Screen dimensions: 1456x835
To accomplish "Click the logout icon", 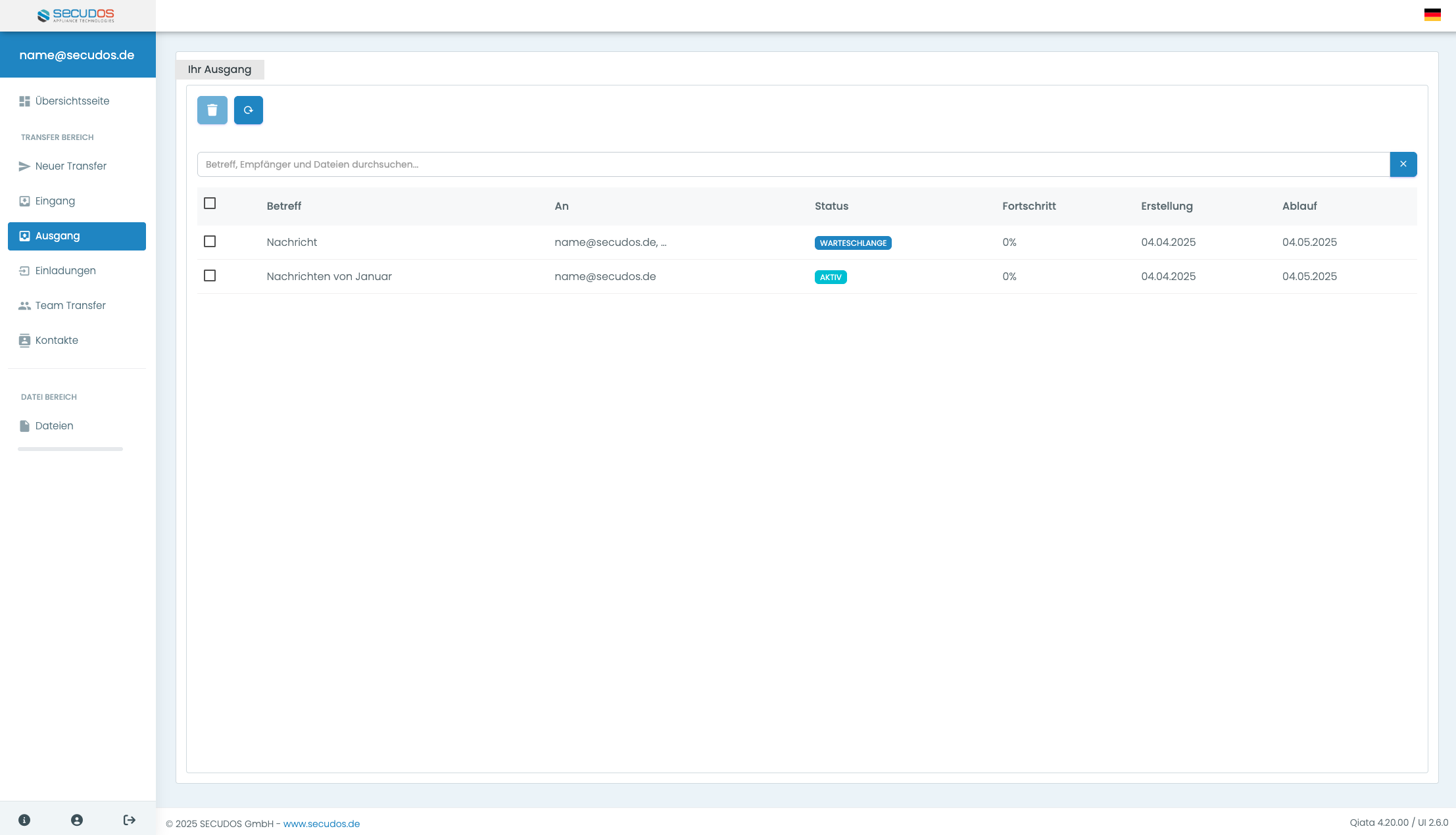I will pos(130,820).
